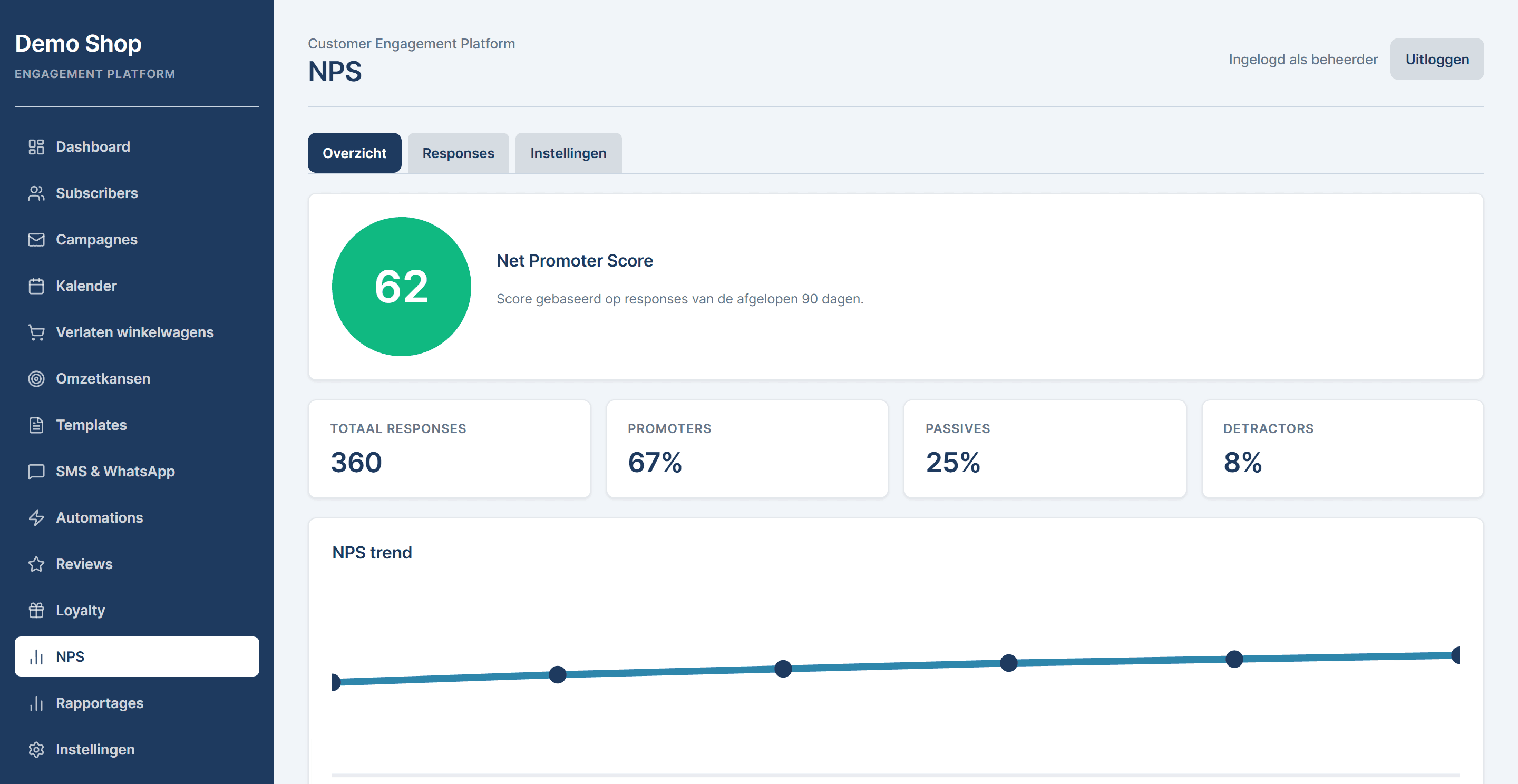This screenshot has height=784, width=1518.
Task: Click the Kalender calendar icon
Action: 36,286
